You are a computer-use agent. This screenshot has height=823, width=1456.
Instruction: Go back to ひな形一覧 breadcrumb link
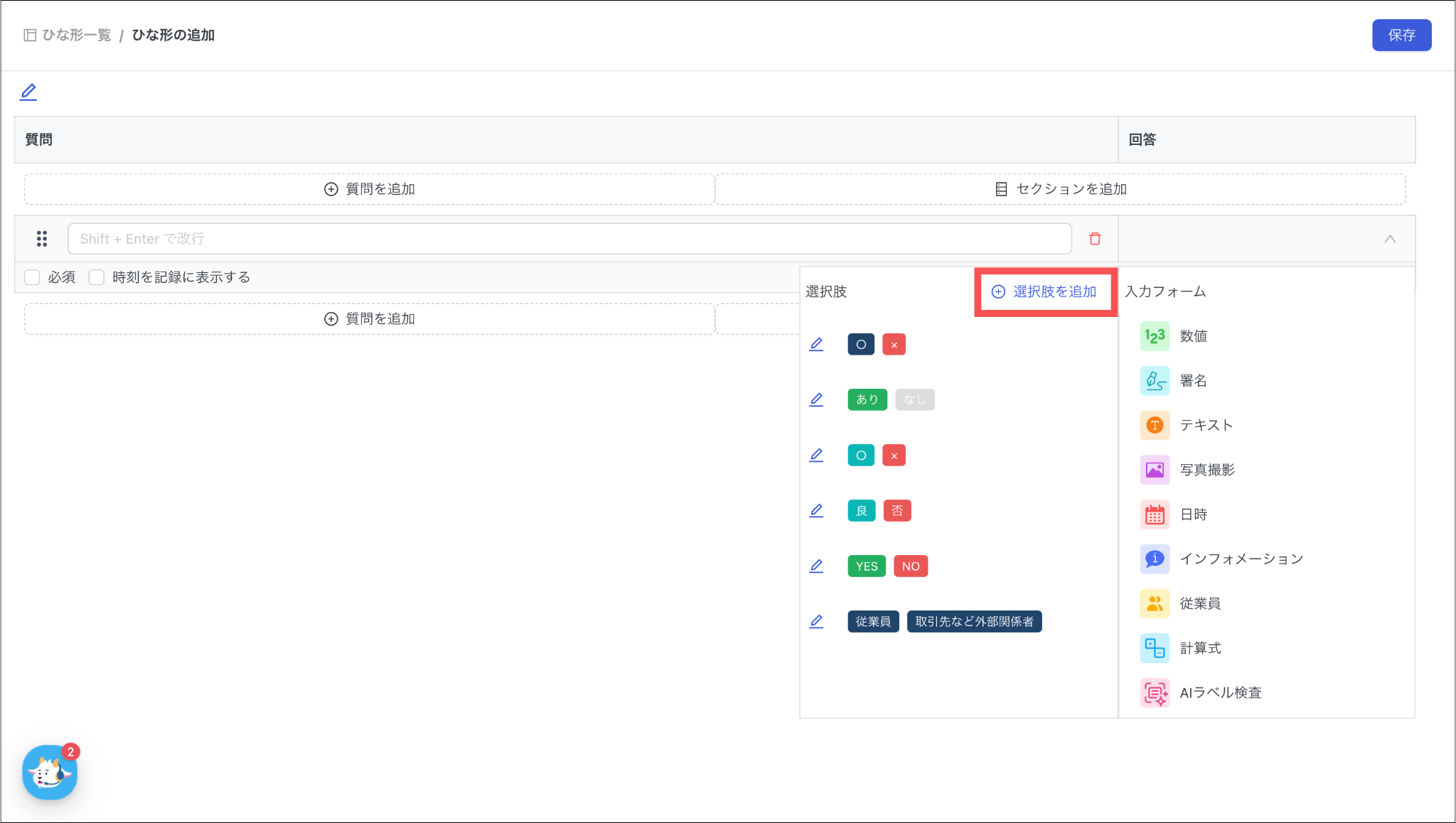(x=76, y=35)
